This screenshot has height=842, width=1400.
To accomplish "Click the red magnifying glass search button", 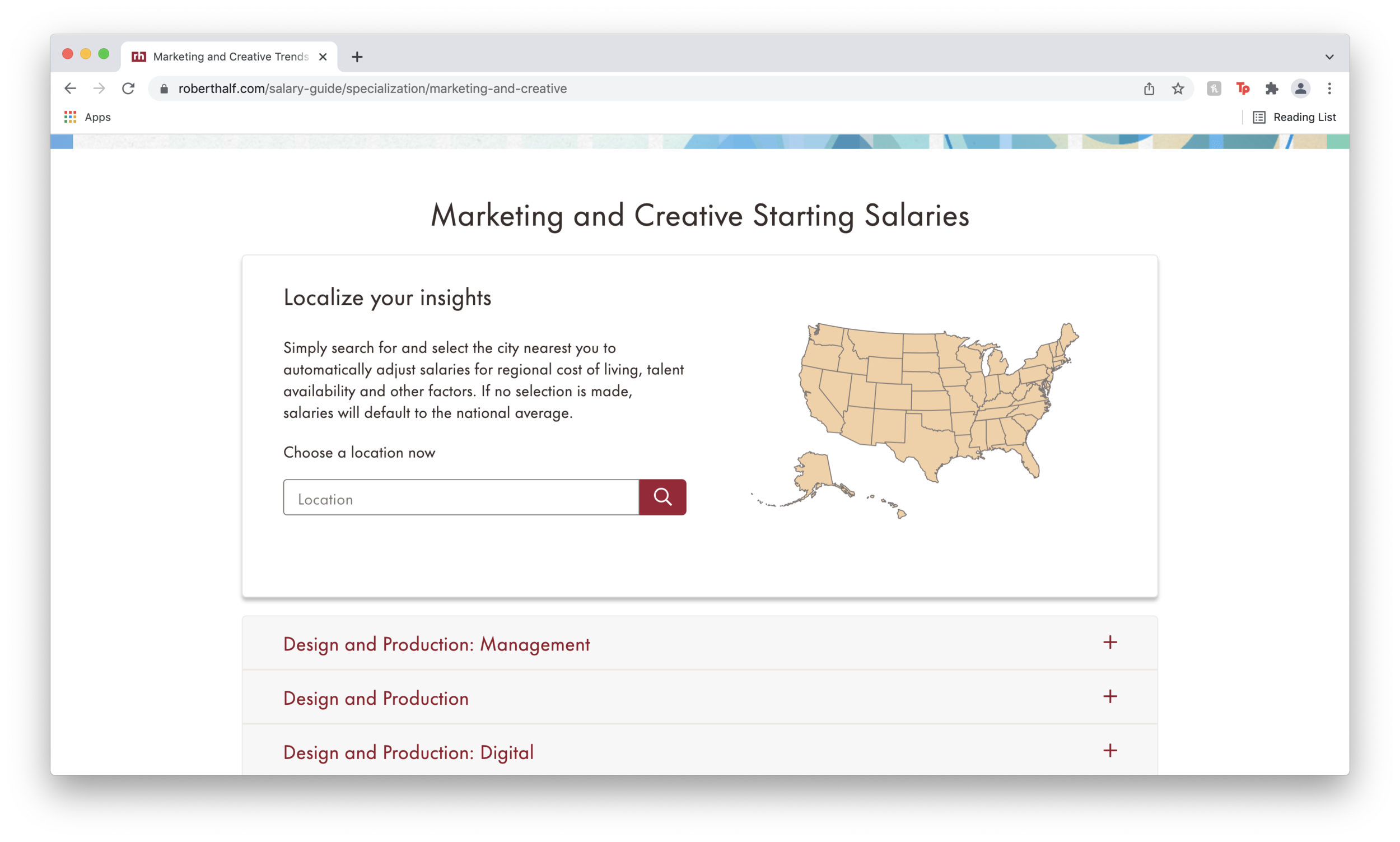I will click(x=662, y=497).
